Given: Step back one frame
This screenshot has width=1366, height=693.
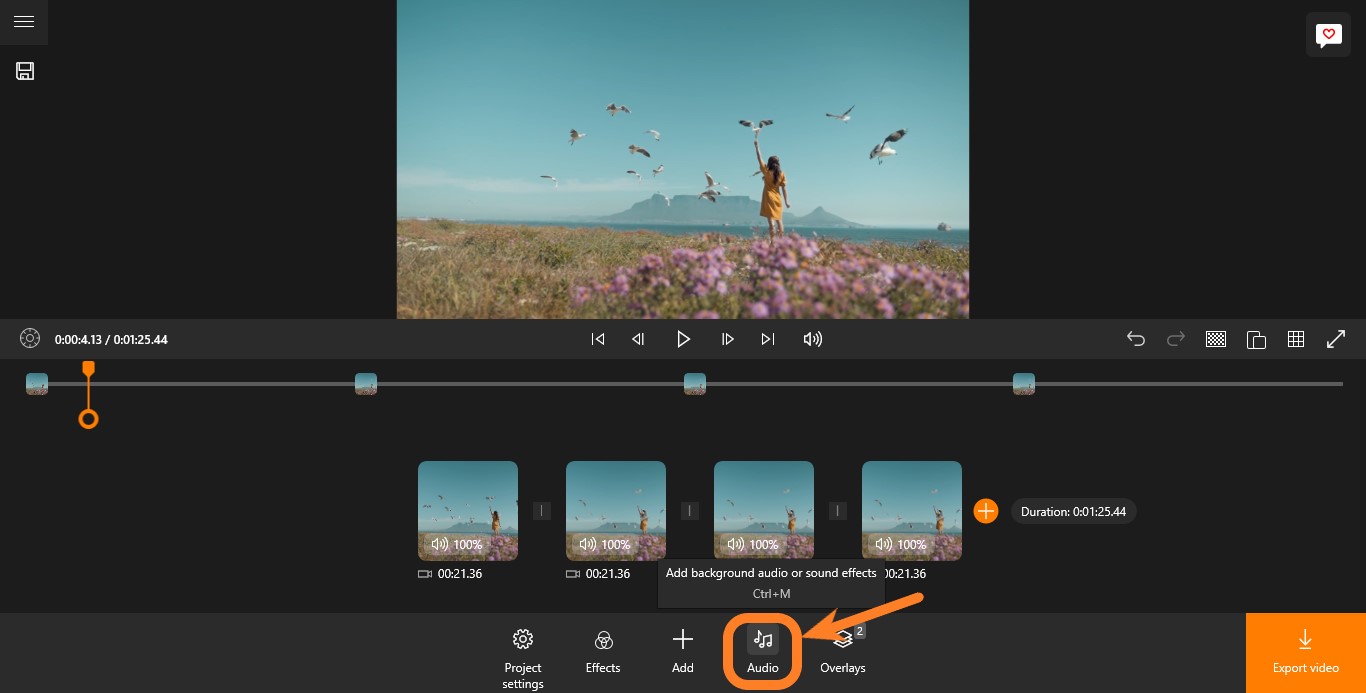Looking at the screenshot, I should (x=638, y=339).
